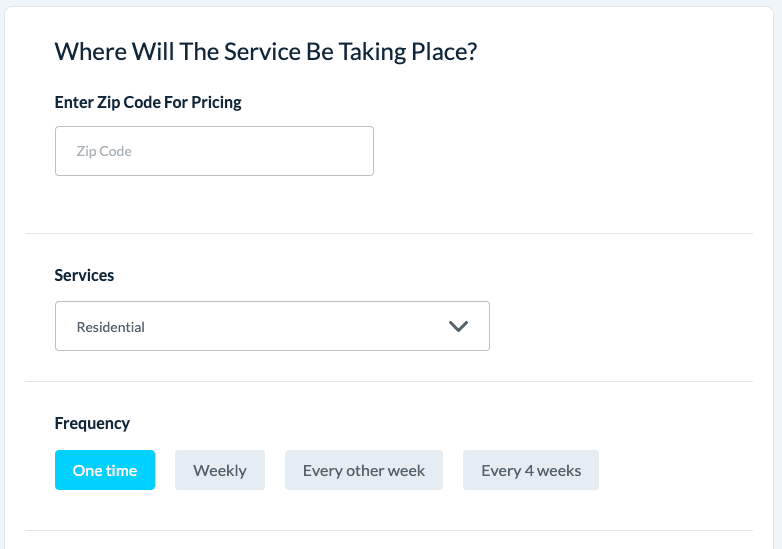
Task: Pick the Every 4 weeks option
Action: (531, 470)
